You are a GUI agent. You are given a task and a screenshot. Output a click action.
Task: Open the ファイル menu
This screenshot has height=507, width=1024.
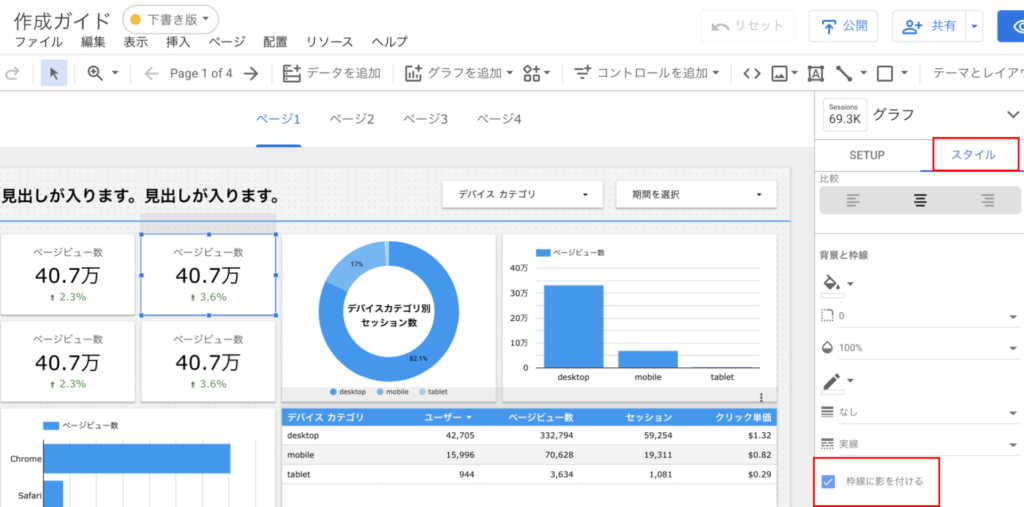point(39,42)
